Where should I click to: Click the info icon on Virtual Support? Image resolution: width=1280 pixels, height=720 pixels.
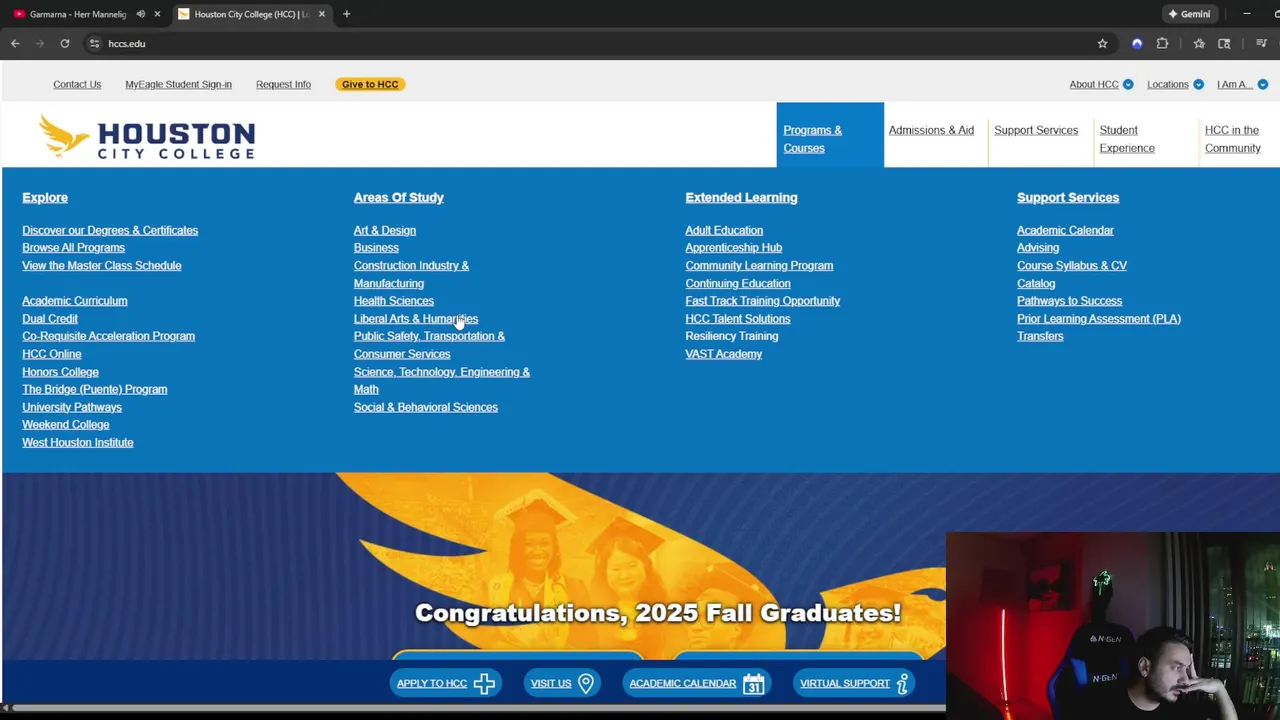point(902,683)
